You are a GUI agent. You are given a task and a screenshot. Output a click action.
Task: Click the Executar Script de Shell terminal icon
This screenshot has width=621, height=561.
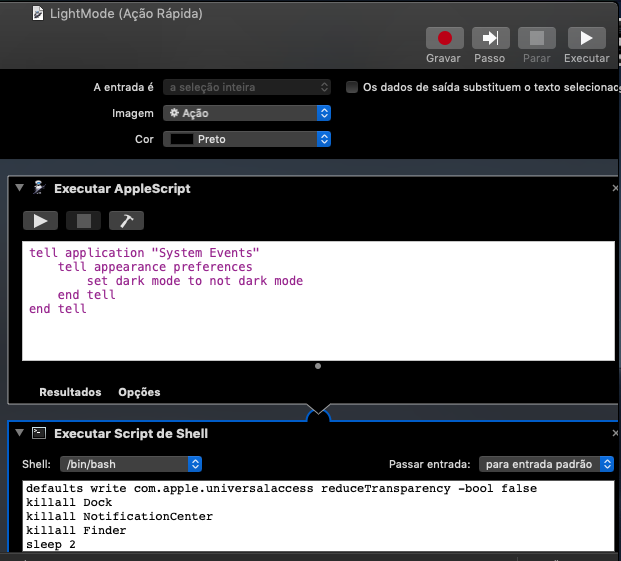pyautogui.click(x=39, y=434)
